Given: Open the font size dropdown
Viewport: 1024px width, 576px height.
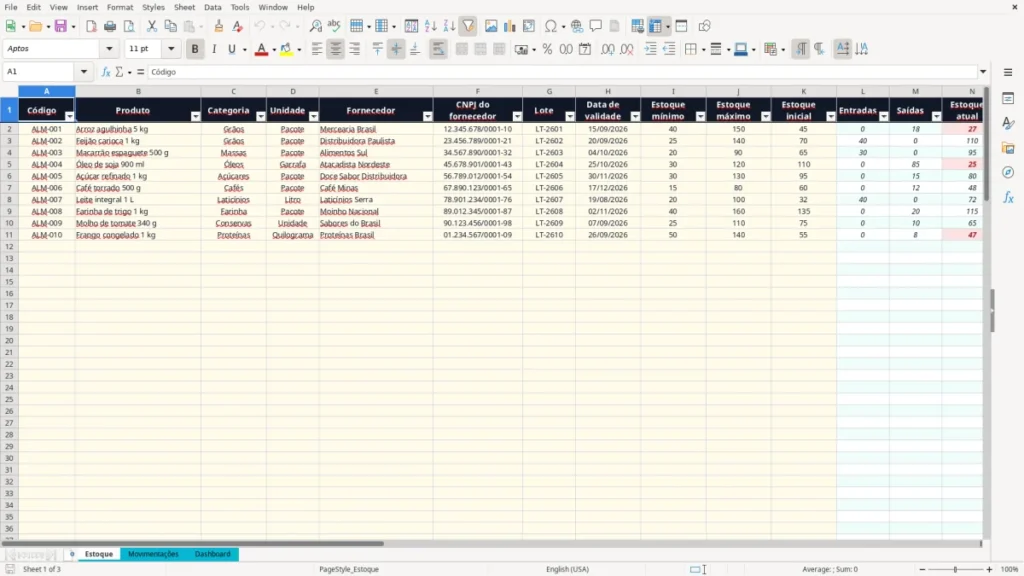Looking at the screenshot, I should [171, 49].
